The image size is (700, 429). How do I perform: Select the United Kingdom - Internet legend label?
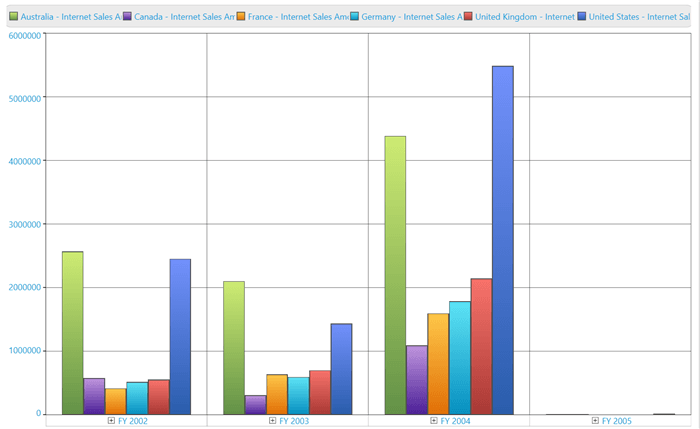click(525, 17)
